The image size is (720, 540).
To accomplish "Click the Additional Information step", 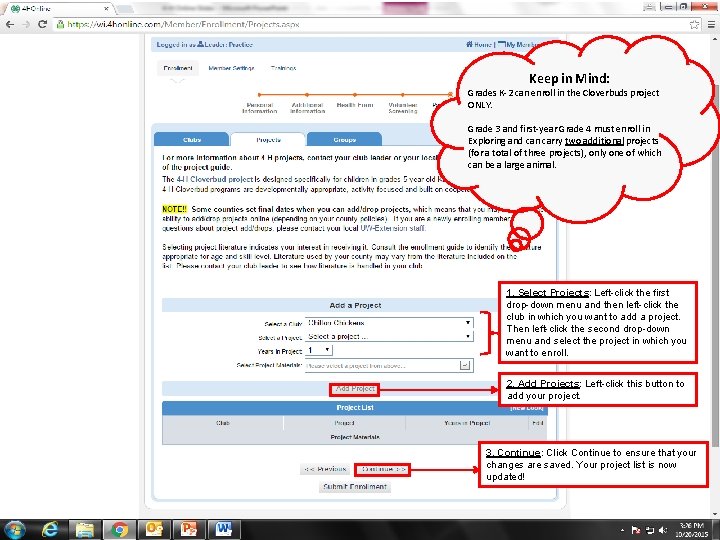I will [x=307, y=108].
